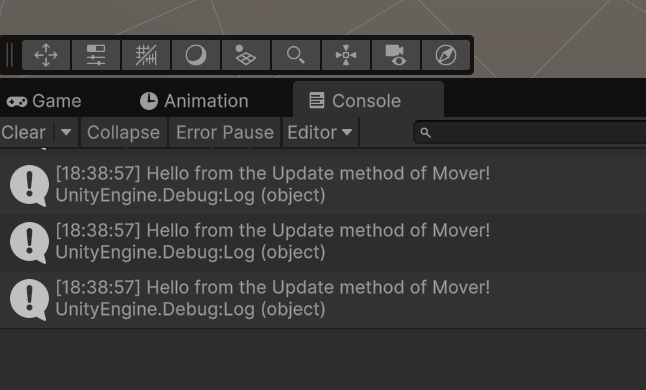Viewport: 646px width, 390px height.
Task: Open the draw mode shading sphere icon
Action: (196, 55)
